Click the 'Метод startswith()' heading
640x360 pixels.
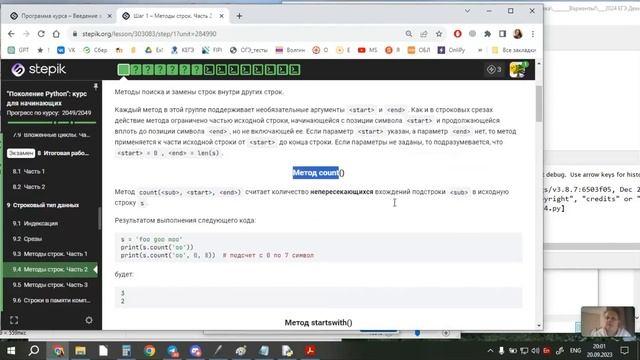318,322
